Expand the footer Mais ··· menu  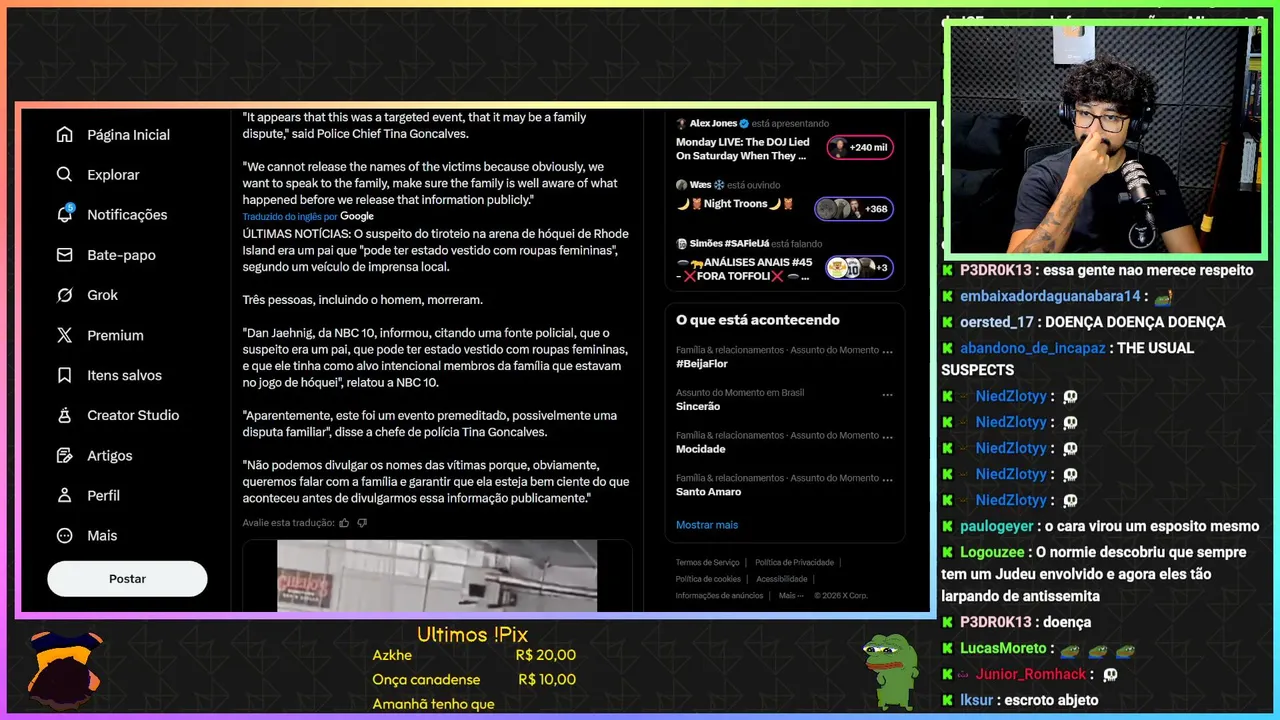tap(790, 596)
